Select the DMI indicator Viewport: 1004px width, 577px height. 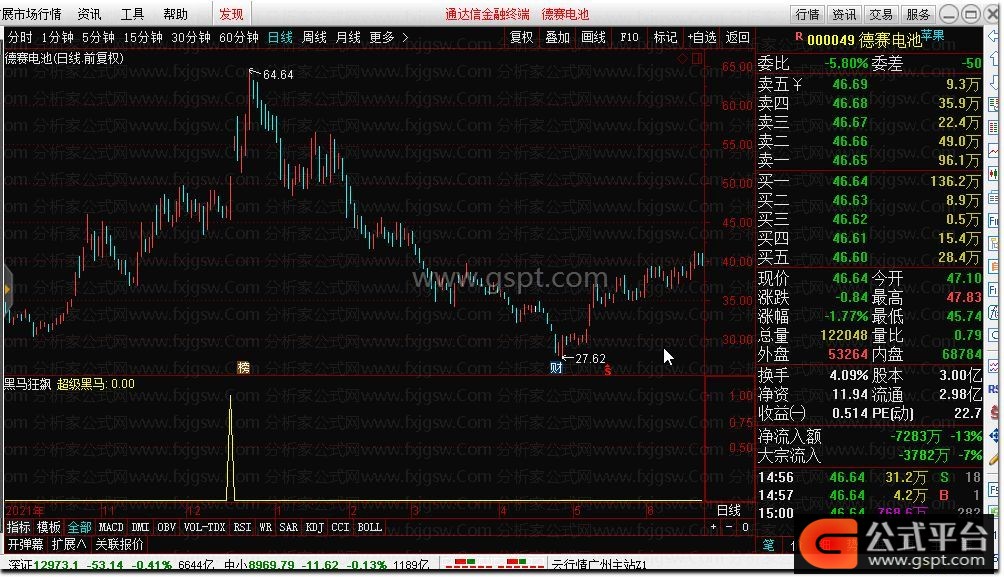140,527
